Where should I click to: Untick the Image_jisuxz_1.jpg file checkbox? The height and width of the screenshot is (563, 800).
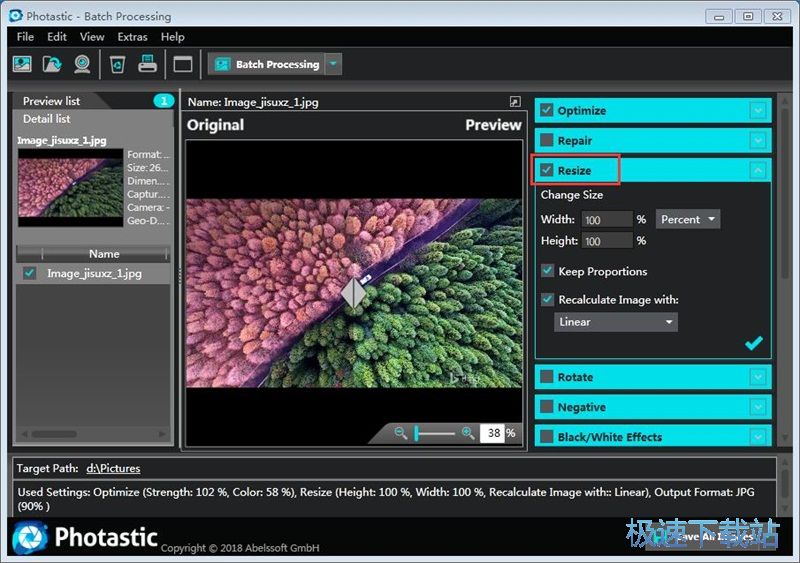(x=29, y=273)
